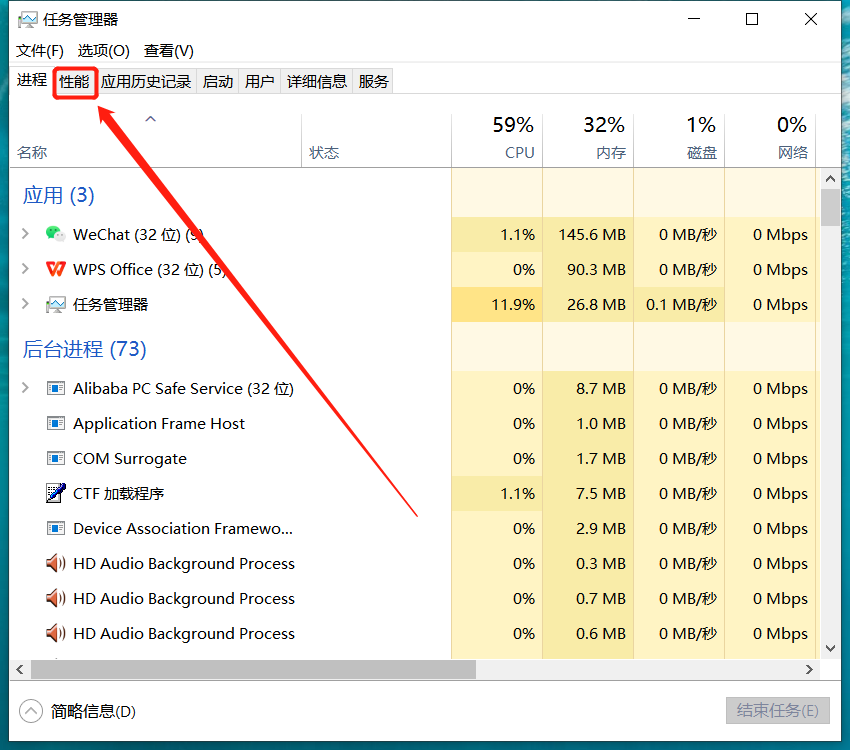Click the 应用 (3) group header
This screenshot has height=750, width=850.
tap(59, 195)
